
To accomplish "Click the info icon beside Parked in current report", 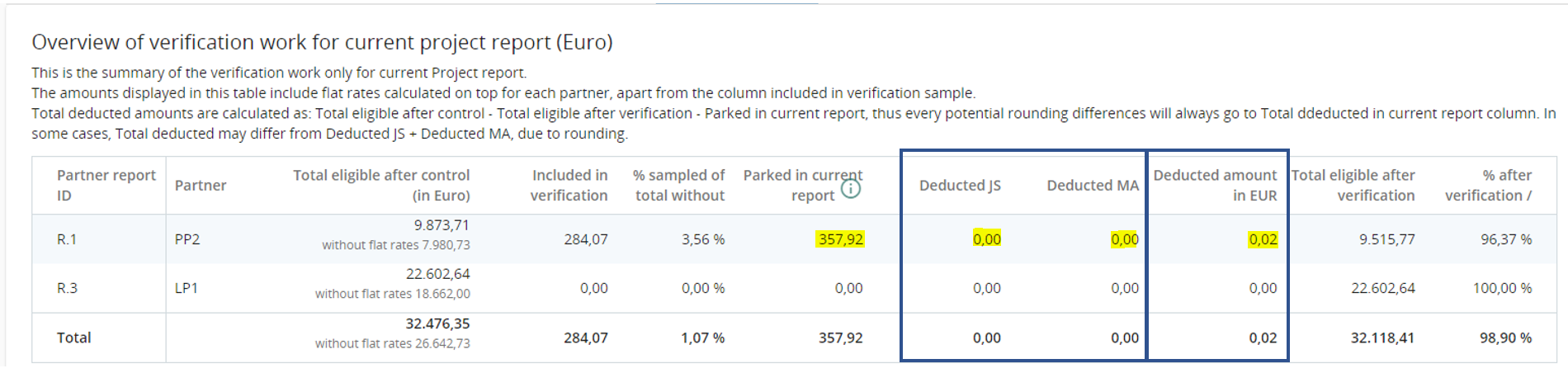I will [850, 190].
